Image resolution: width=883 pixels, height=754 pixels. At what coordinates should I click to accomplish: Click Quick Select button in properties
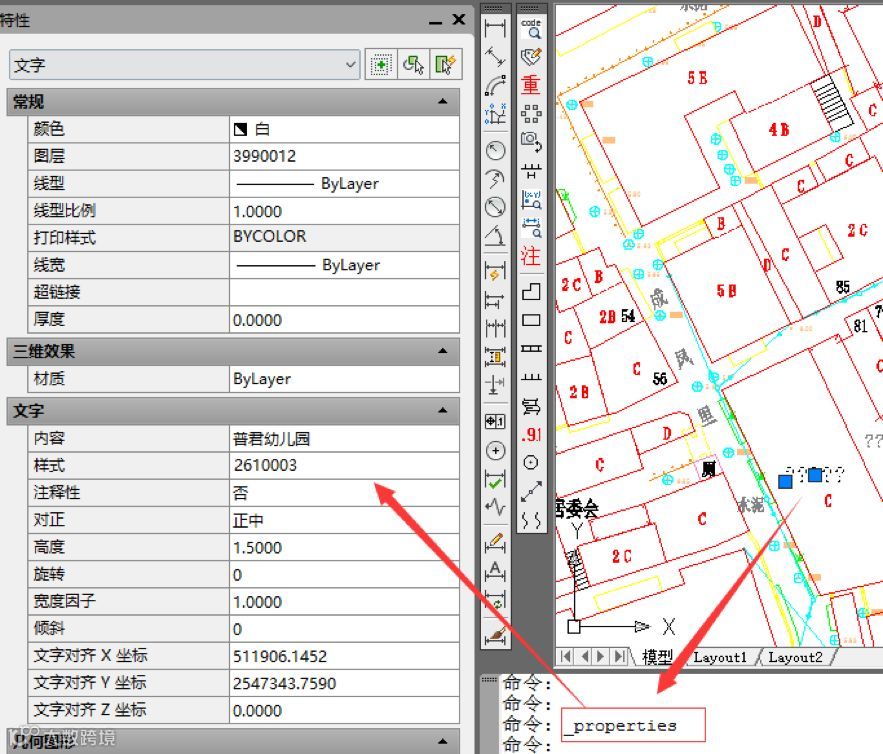(445, 65)
